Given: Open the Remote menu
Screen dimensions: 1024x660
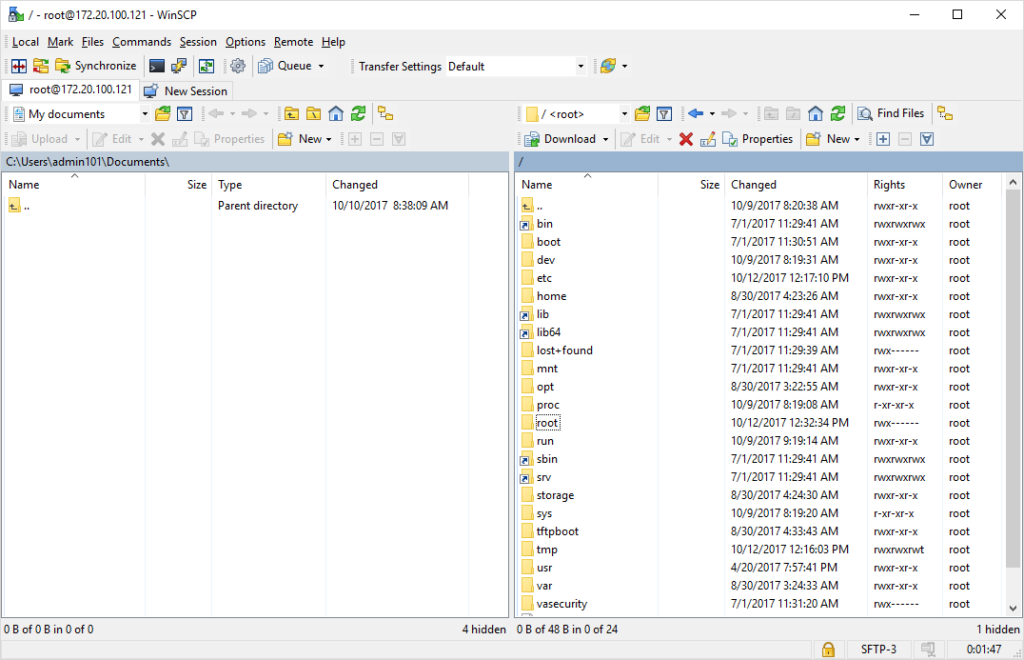Looking at the screenshot, I should click(293, 42).
